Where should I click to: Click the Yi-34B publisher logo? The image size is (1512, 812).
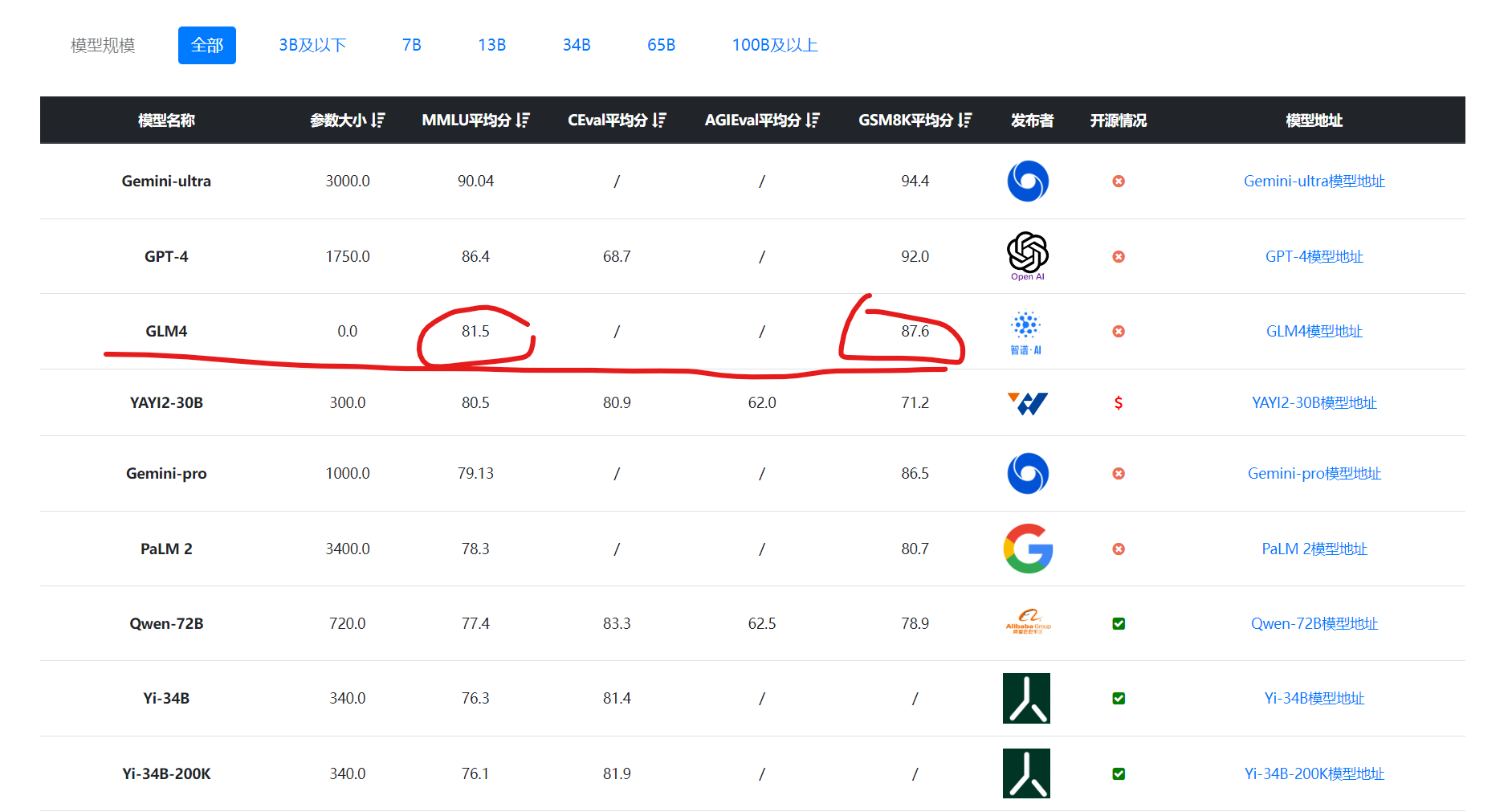pyautogui.click(x=1026, y=698)
